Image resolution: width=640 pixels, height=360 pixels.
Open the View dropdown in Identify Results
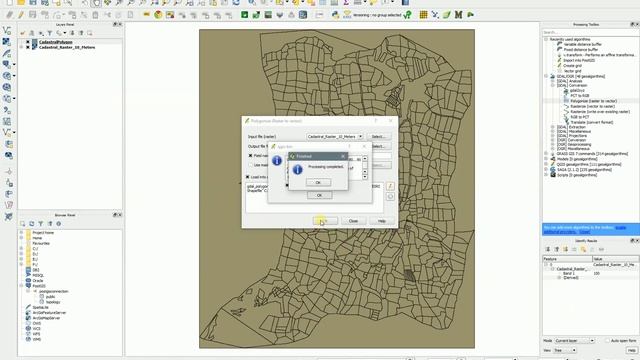tap(565, 350)
